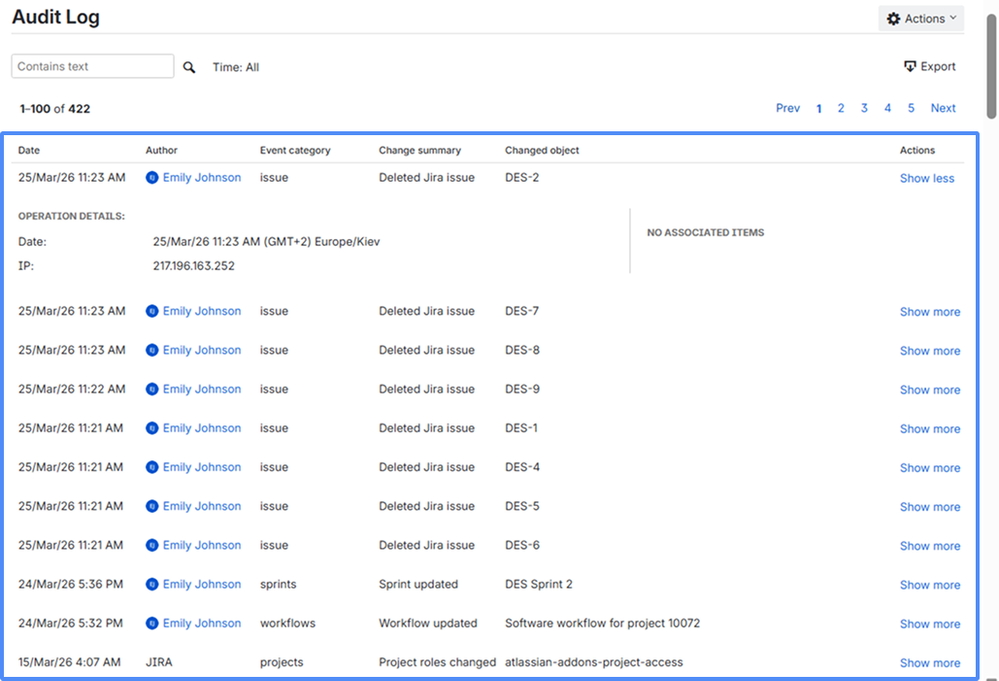Click Emily Johnson's avatar on the Workflow updated row

(x=153, y=623)
